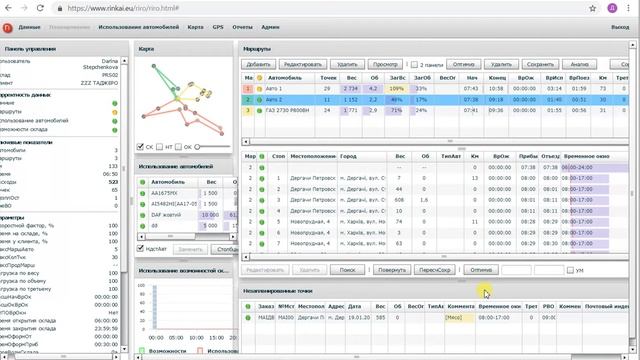Click the green status icon of the ГАЗ 2730 route
640x360 pixels.
(259, 111)
